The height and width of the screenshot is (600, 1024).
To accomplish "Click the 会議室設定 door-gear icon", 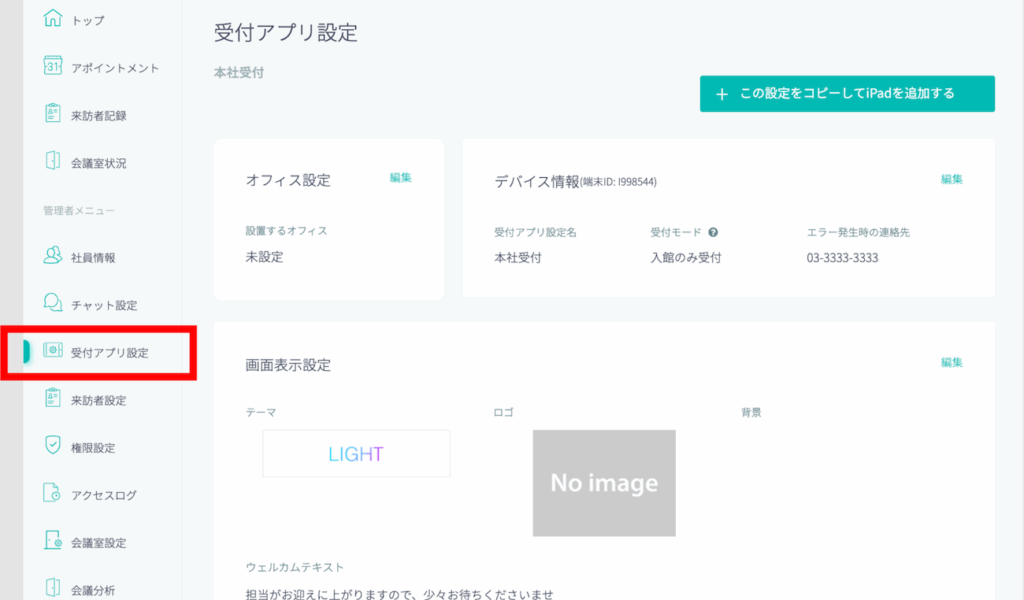I will coord(54,542).
